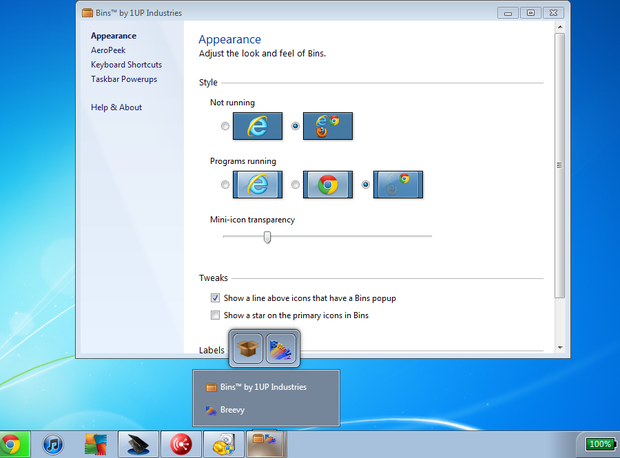Screen dimensions: 620x458
Task: Go to the Taskbar Powerups section
Action: pos(124,79)
